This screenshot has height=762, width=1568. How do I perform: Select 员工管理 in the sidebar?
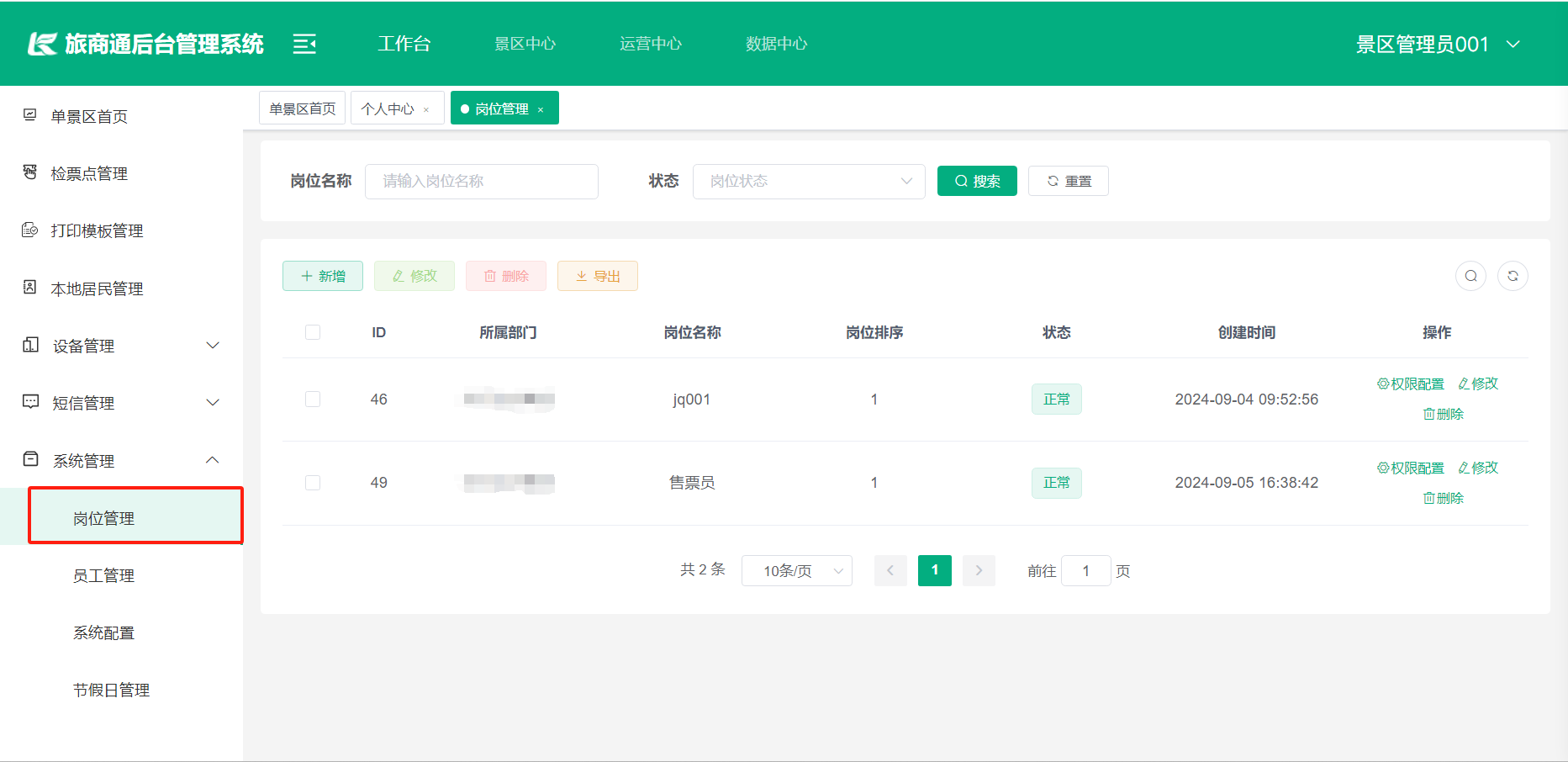(x=103, y=575)
